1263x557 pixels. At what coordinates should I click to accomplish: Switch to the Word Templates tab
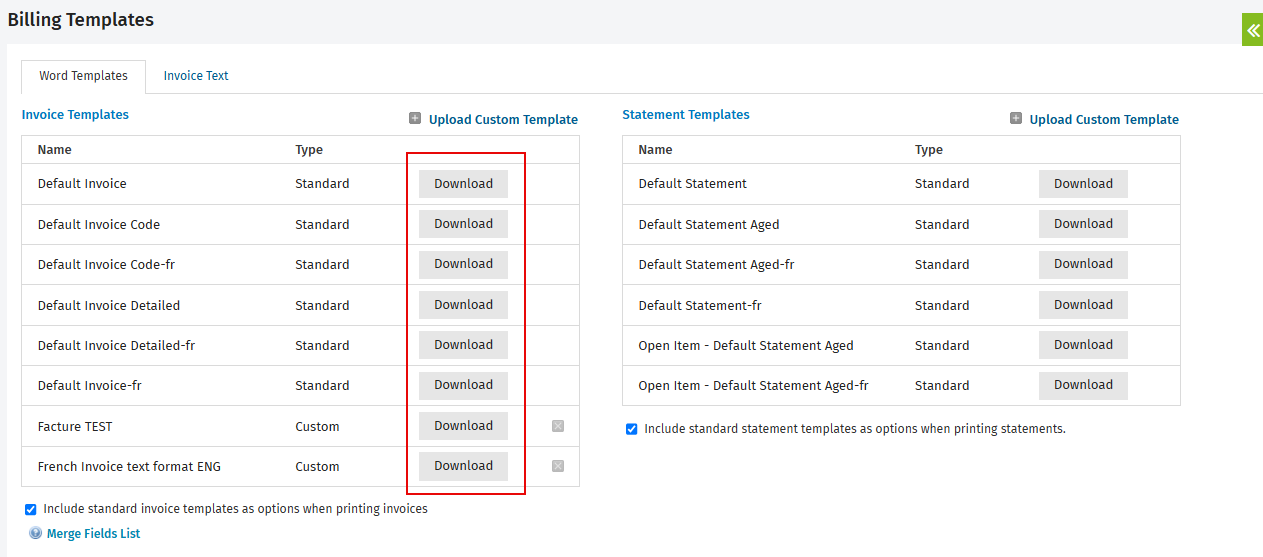click(84, 76)
